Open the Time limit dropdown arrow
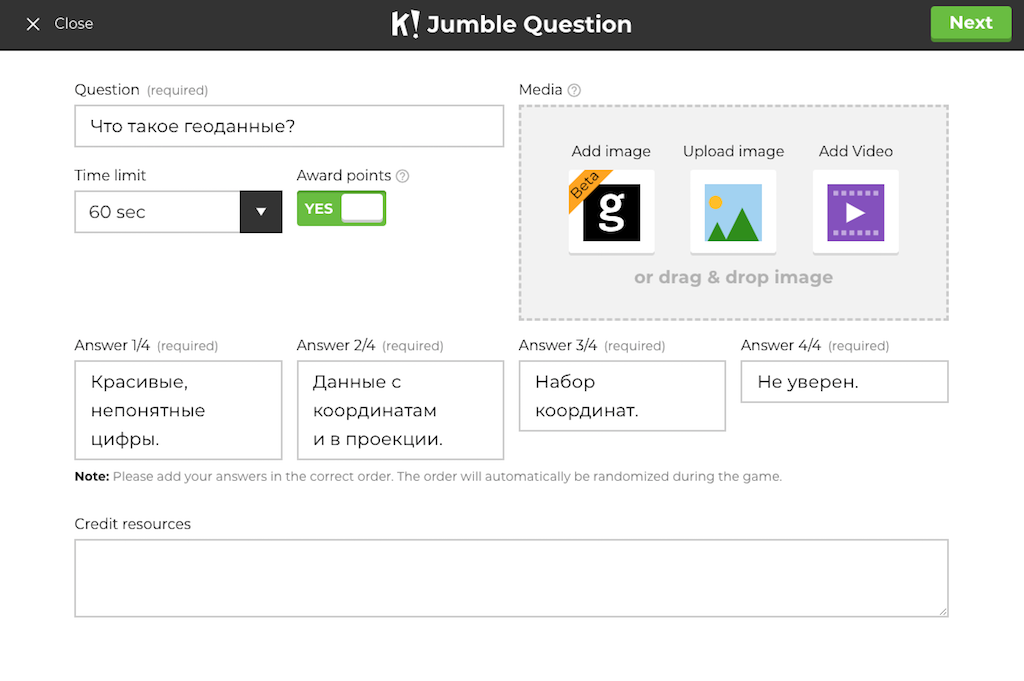This screenshot has height=681, width=1024. point(261,212)
